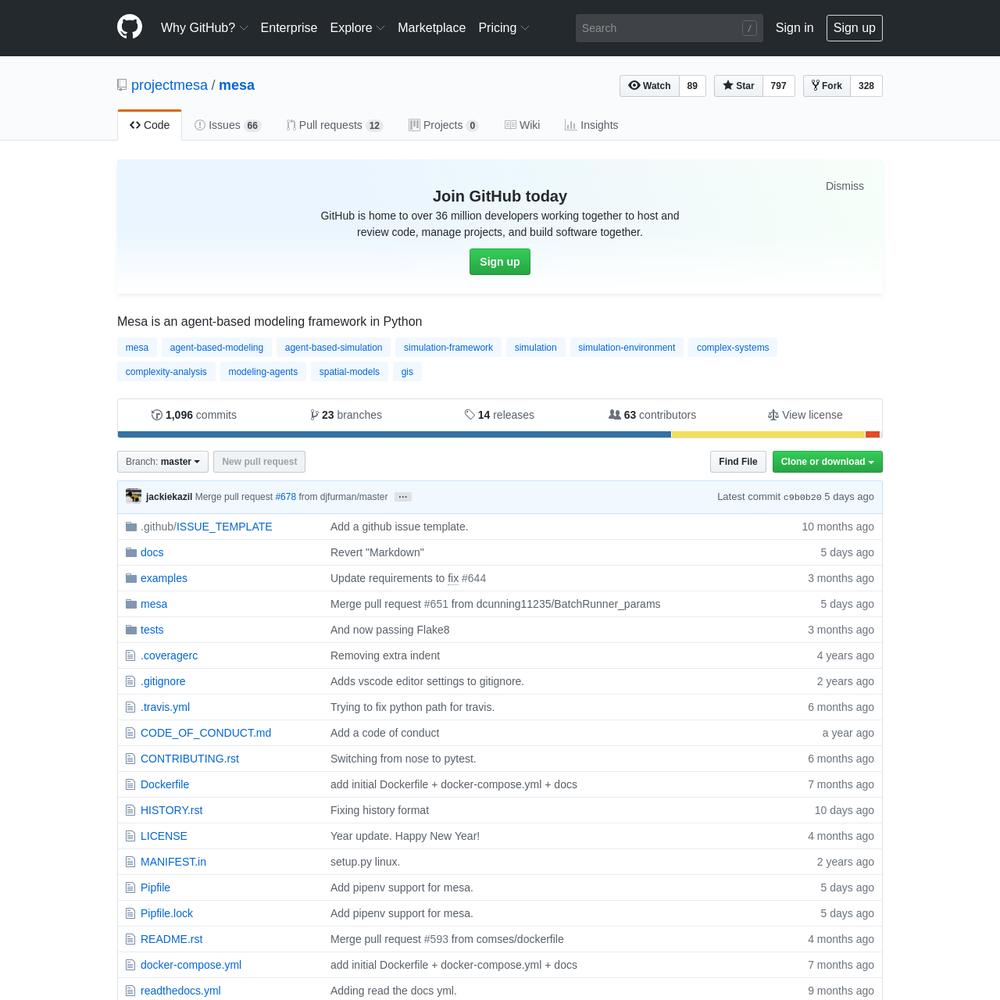The width and height of the screenshot is (1000, 1000).
Task: Click the red language bar segment
Action: [x=872, y=435]
